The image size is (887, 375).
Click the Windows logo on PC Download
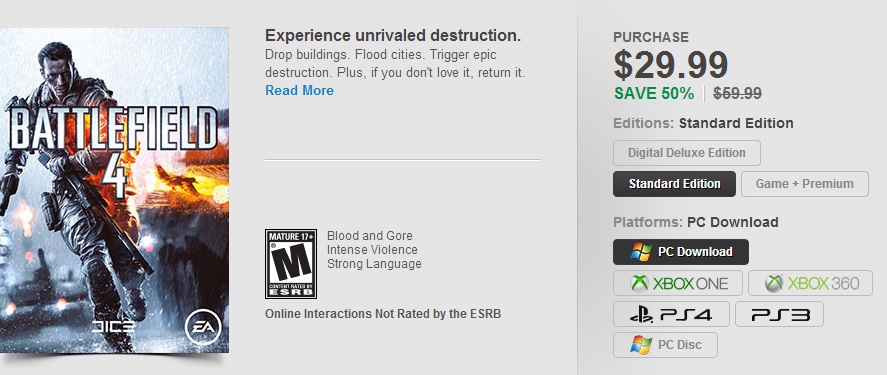point(641,252)
